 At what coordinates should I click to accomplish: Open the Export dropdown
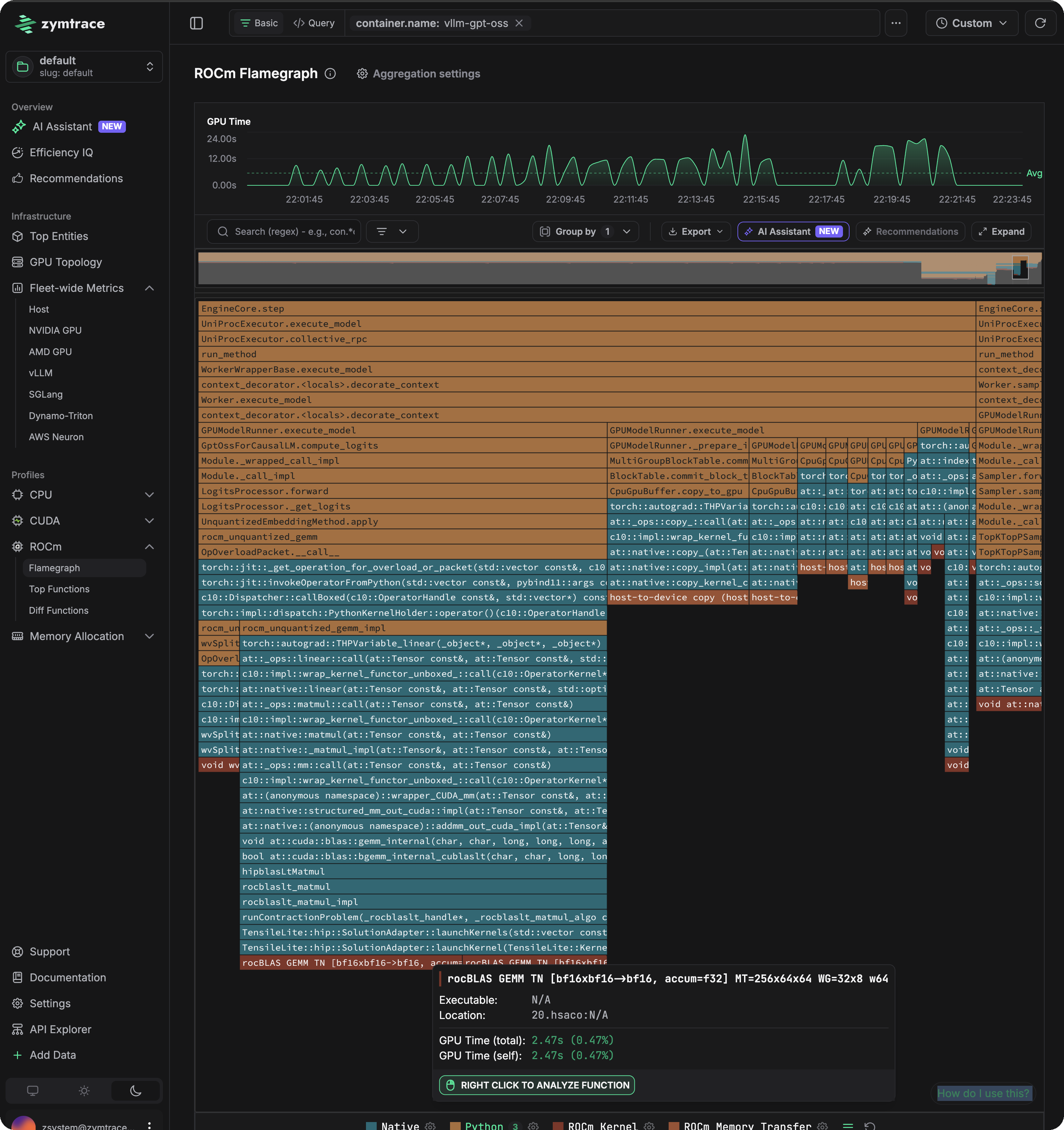(x=696, y=231)
